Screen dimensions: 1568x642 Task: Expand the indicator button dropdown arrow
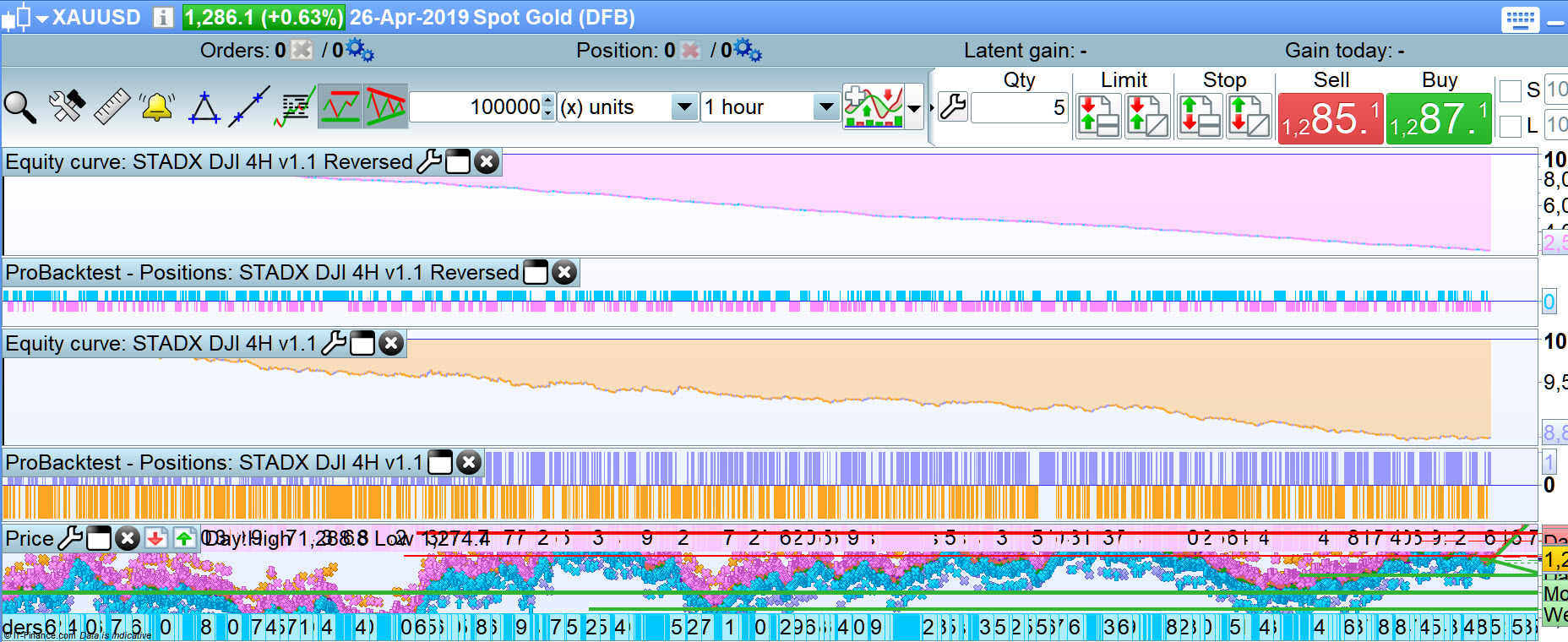(914, 107)
